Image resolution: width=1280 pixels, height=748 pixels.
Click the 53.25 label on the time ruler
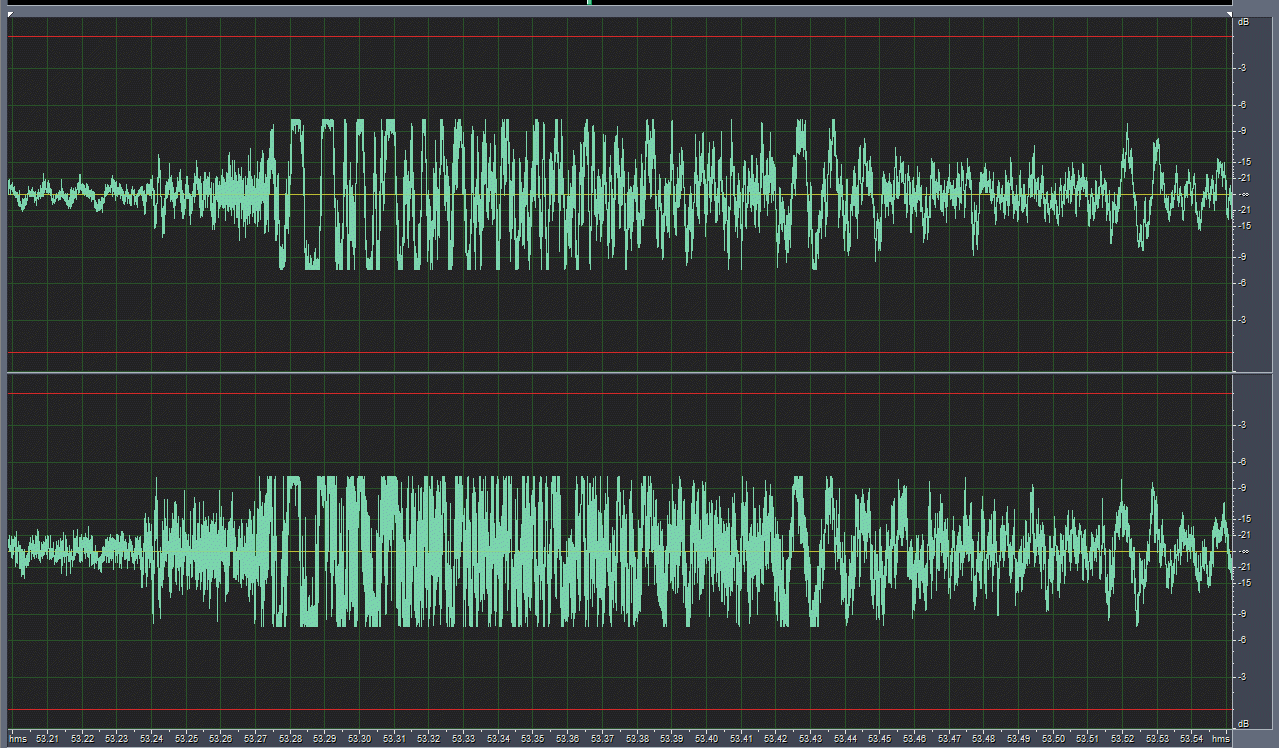coord(186,739)
